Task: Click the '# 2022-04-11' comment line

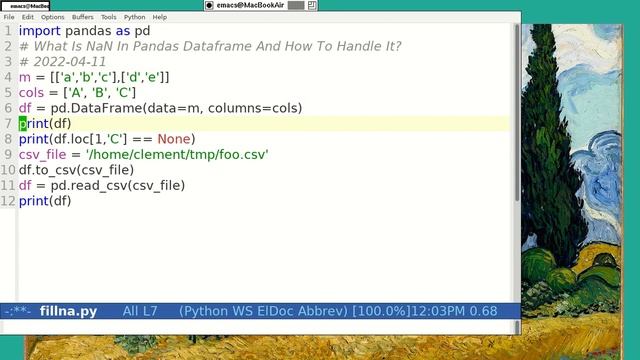Action: tap(62, 62)
